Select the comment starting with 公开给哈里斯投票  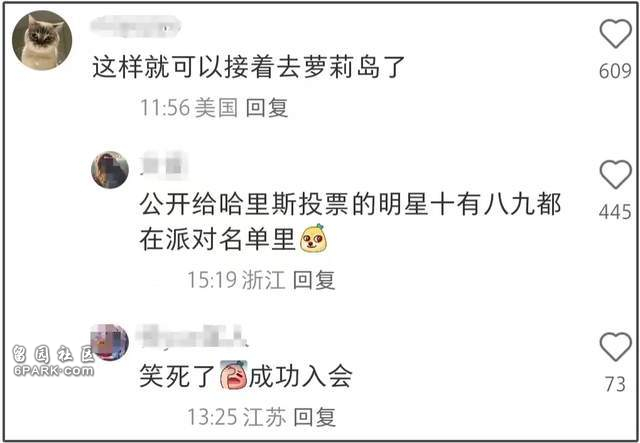(350, 221)
